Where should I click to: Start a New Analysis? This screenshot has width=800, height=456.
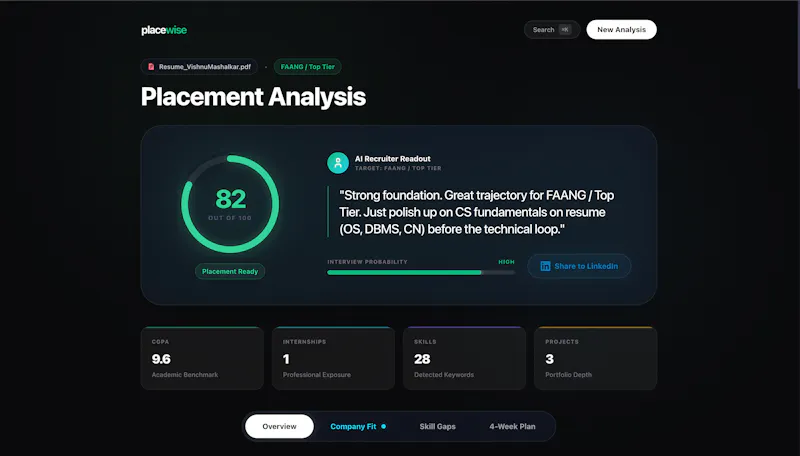point(621,30)
